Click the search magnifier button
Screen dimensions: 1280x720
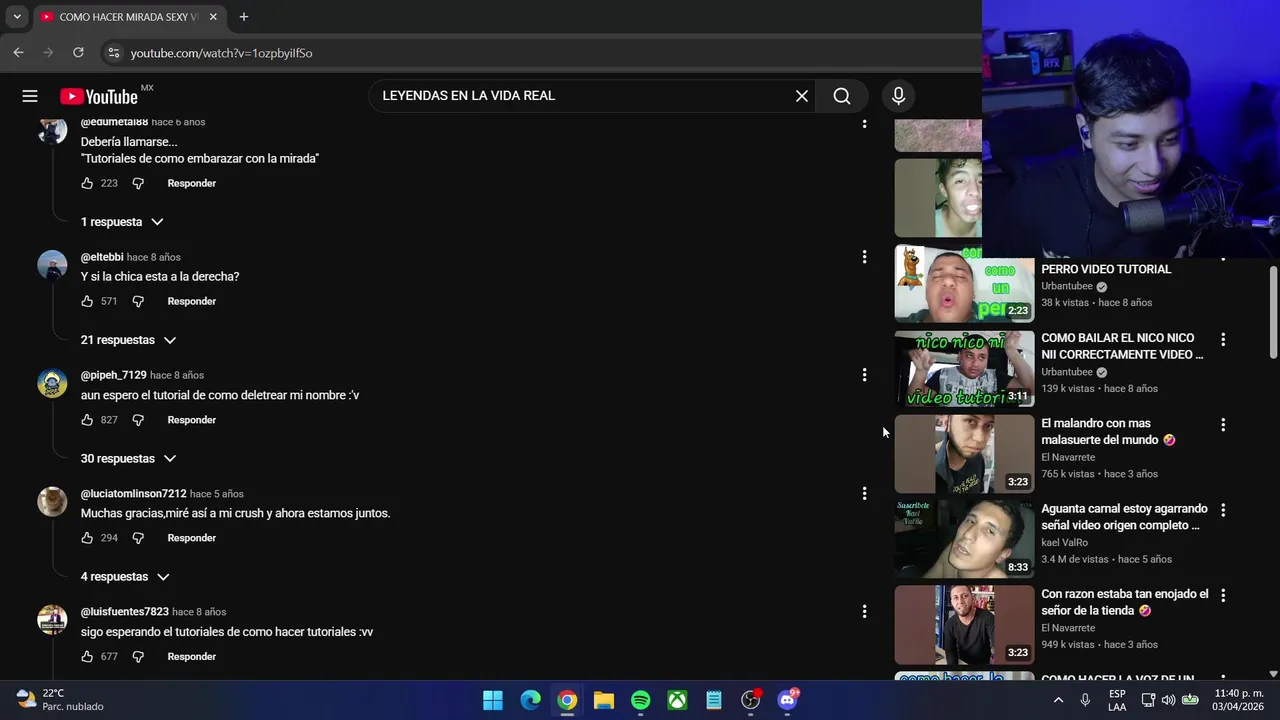842,96
